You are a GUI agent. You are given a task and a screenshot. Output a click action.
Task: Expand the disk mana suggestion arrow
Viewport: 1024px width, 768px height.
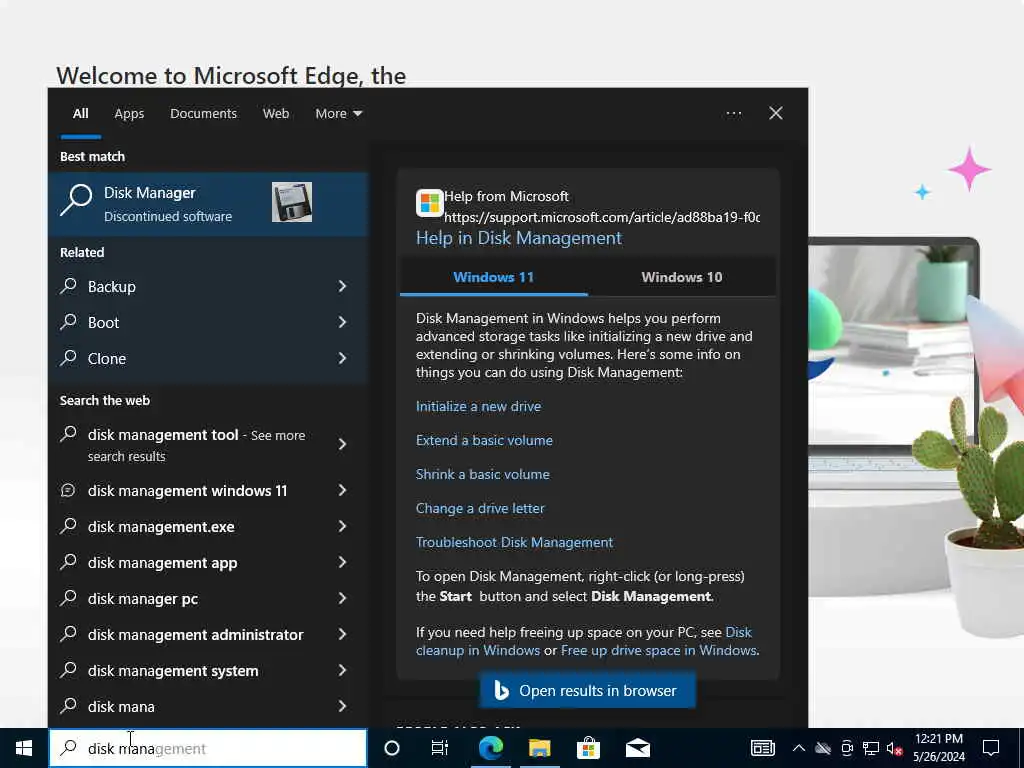click(342, 706)
